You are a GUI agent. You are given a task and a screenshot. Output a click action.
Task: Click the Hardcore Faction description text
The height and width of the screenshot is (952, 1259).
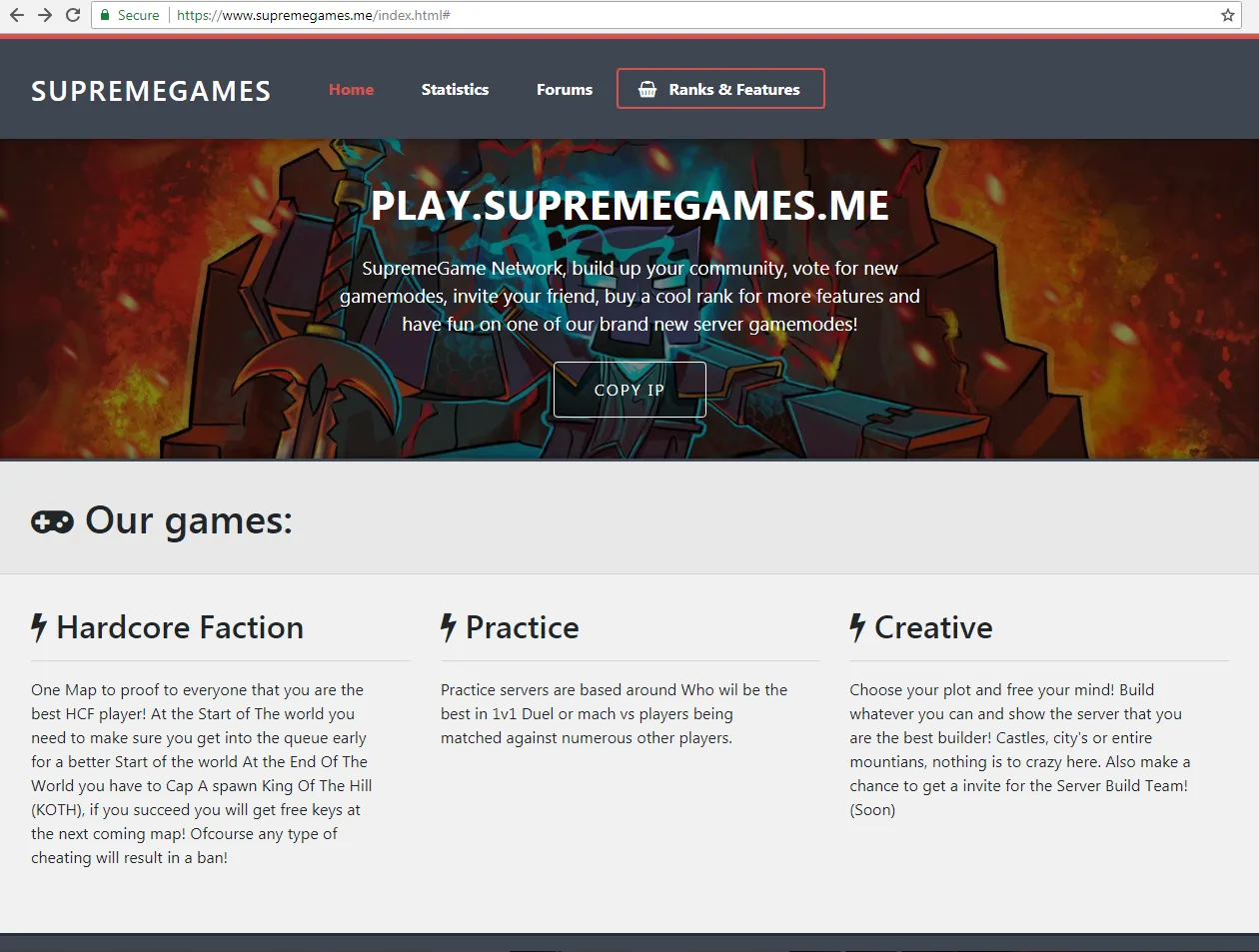pyautogui.click(x=202, y=773)
